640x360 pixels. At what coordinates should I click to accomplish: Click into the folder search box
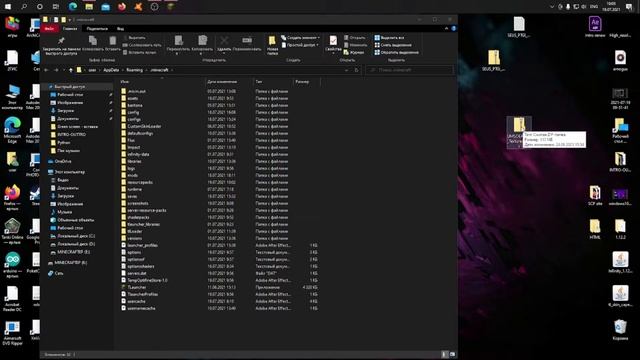click(x=409, y=70)
